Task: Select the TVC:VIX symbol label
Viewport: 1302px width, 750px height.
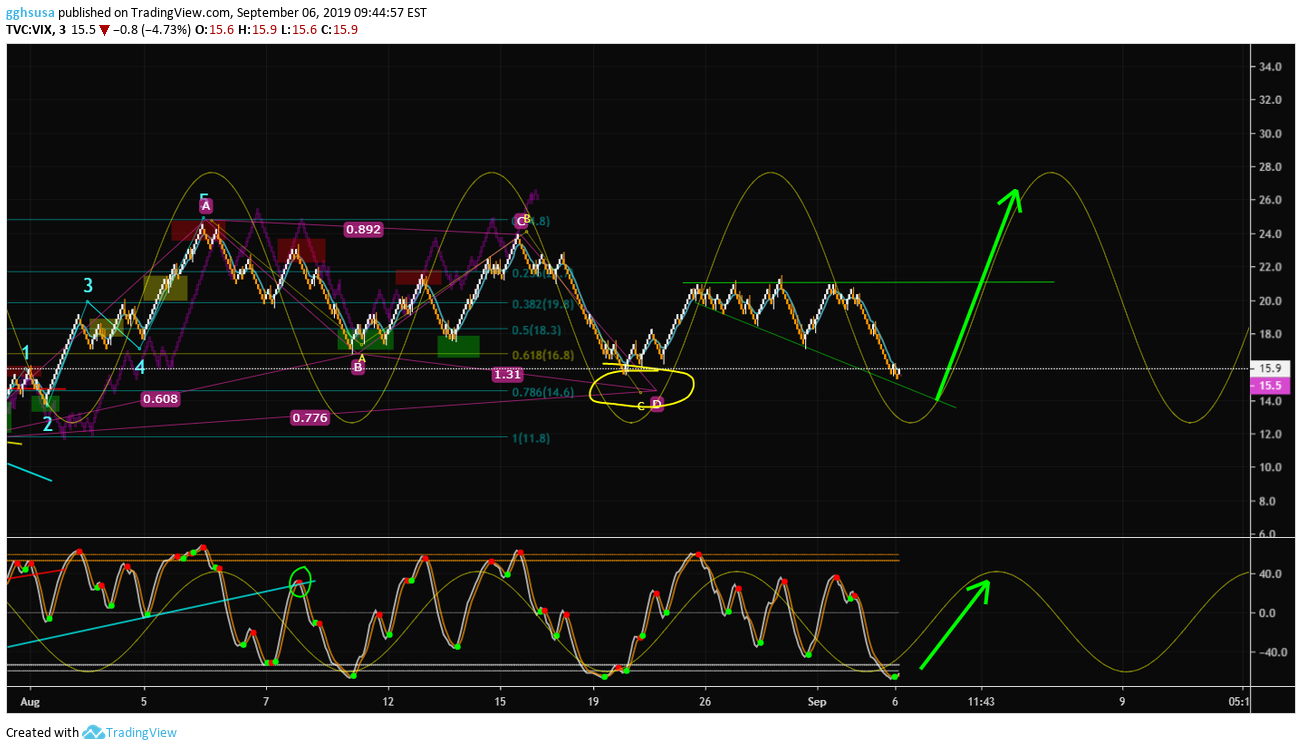Action: pos(29,30)
